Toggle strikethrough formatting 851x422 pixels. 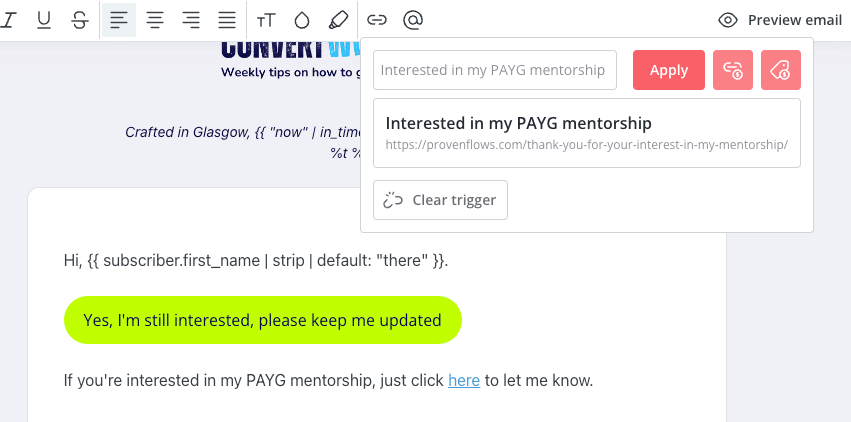pyautogui.click(x=80, y=21)
